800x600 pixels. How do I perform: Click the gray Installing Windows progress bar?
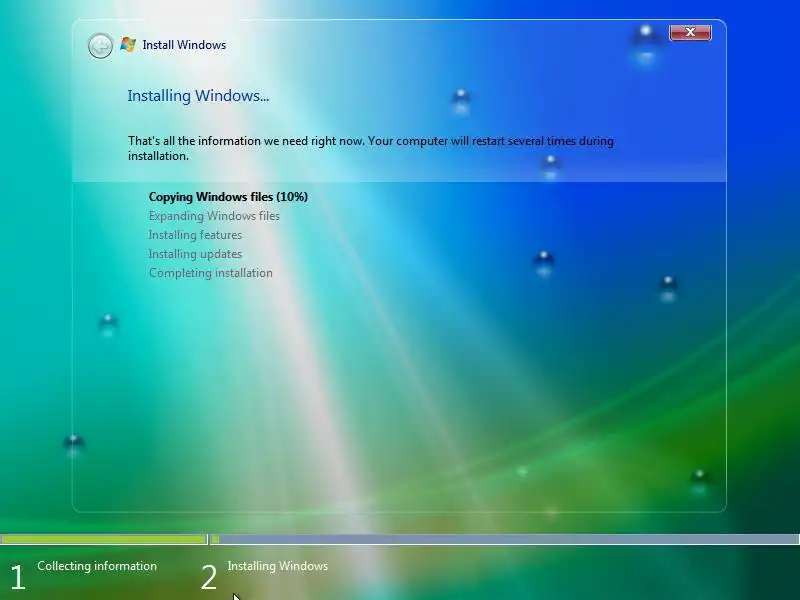point(505,539)
